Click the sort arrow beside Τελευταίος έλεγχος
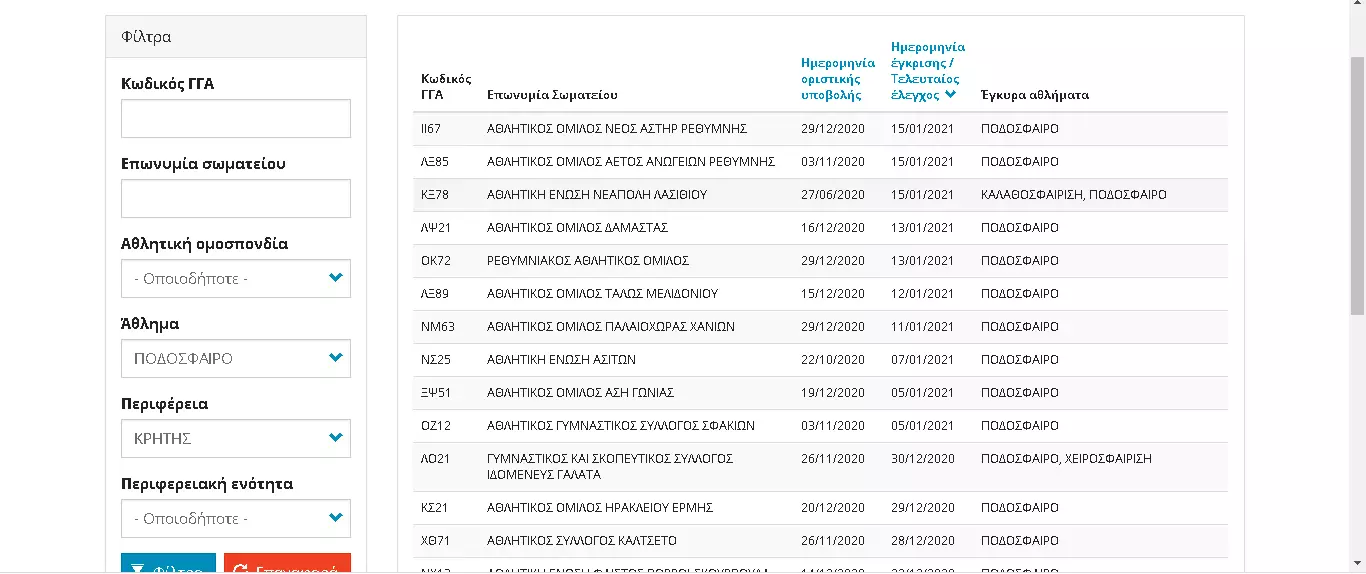Viewport: 1366px width, 574px height. [950, 95]
